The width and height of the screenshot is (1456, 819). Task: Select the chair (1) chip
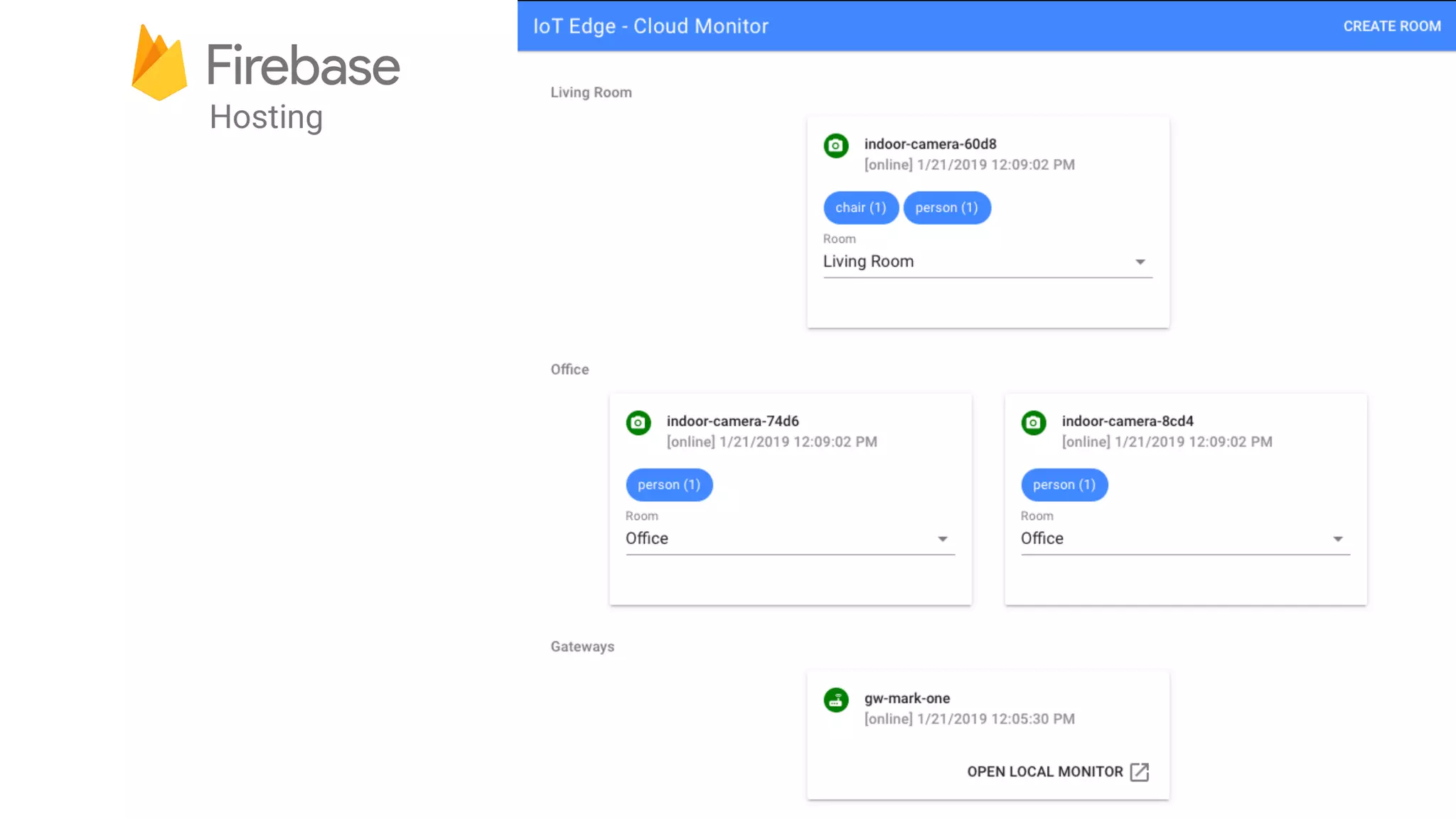861,208
